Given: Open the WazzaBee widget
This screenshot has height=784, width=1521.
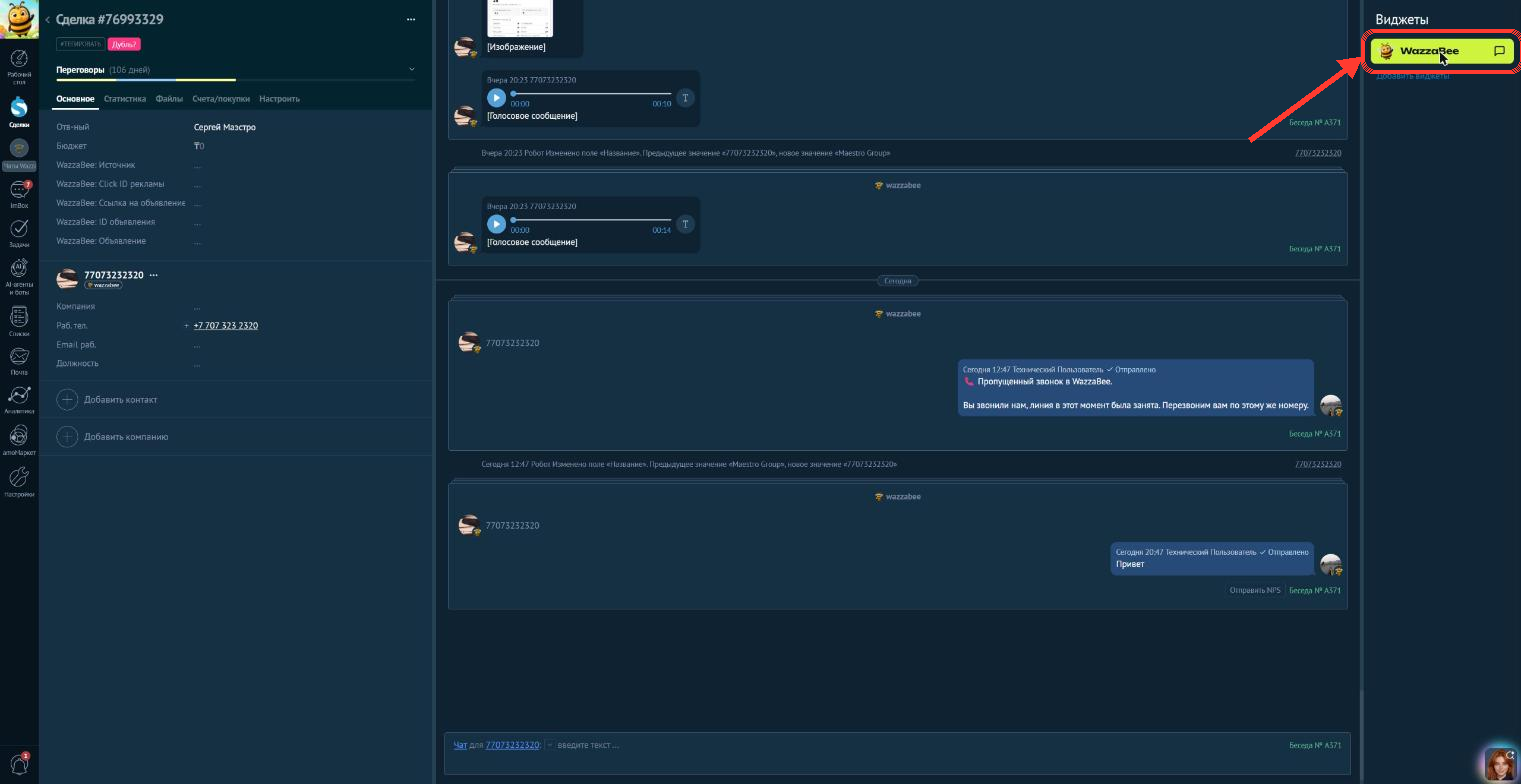Looking at the screenshot, I should coord(1441,51).
